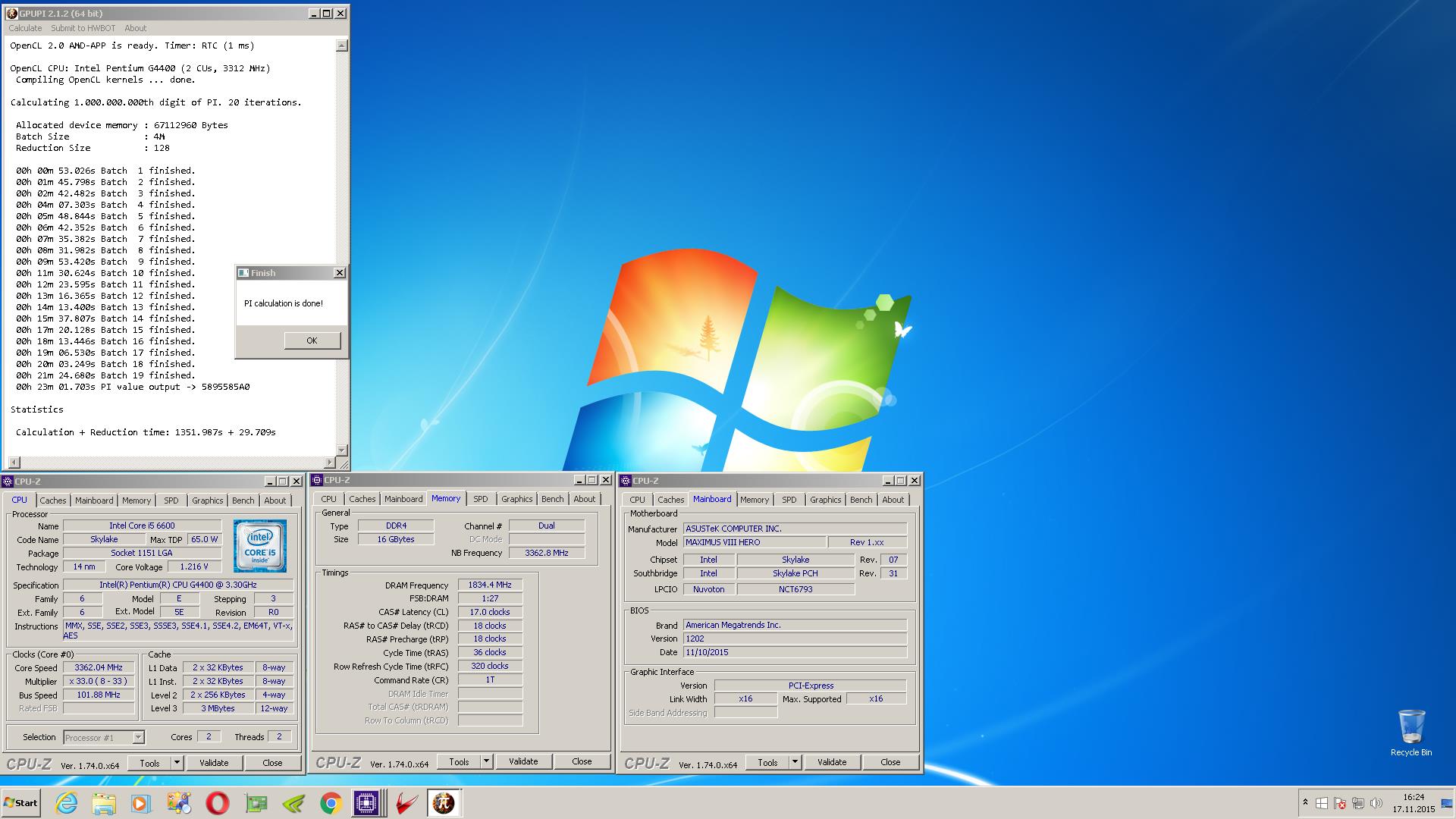1456x819 pixels.
Task: Switch to CPU-Z purple chip taskbar icon
Action: click(366, 803)
